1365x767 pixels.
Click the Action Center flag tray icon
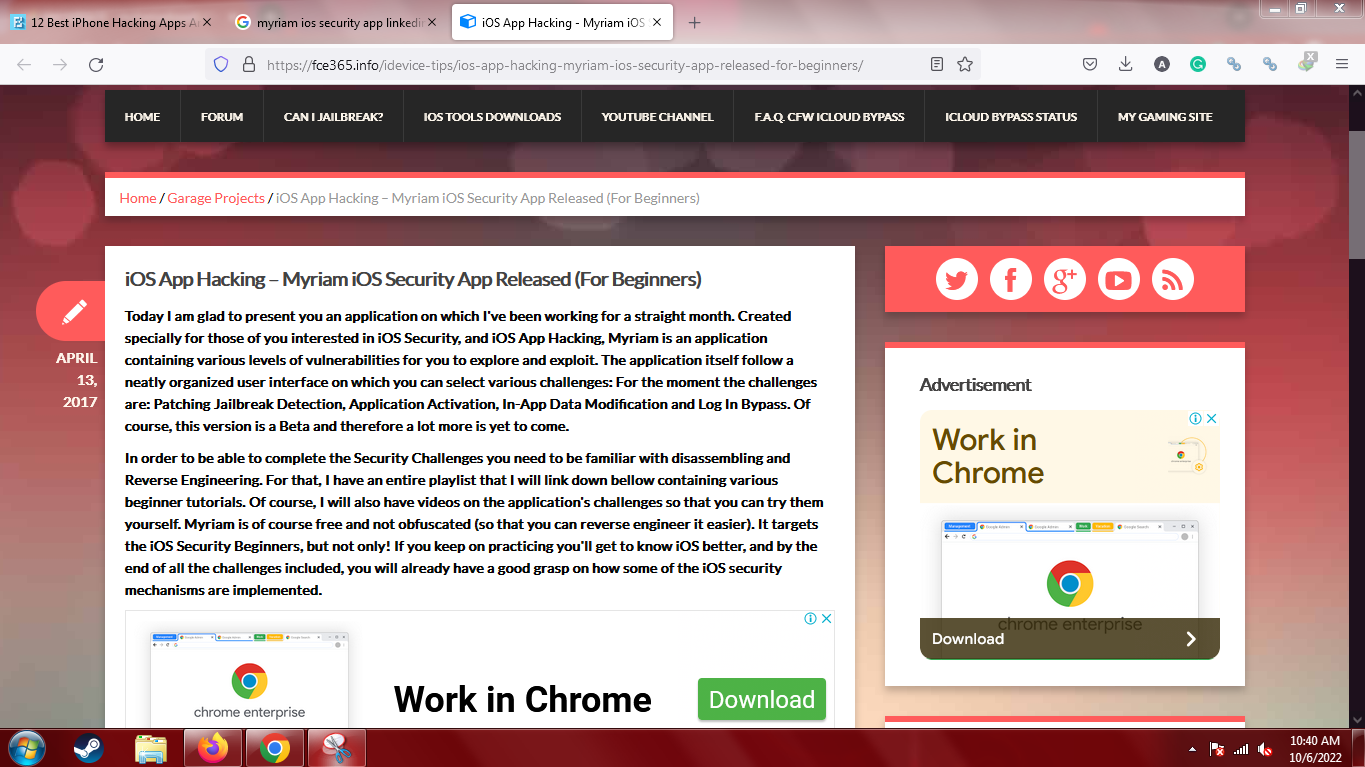point(1217,749)
